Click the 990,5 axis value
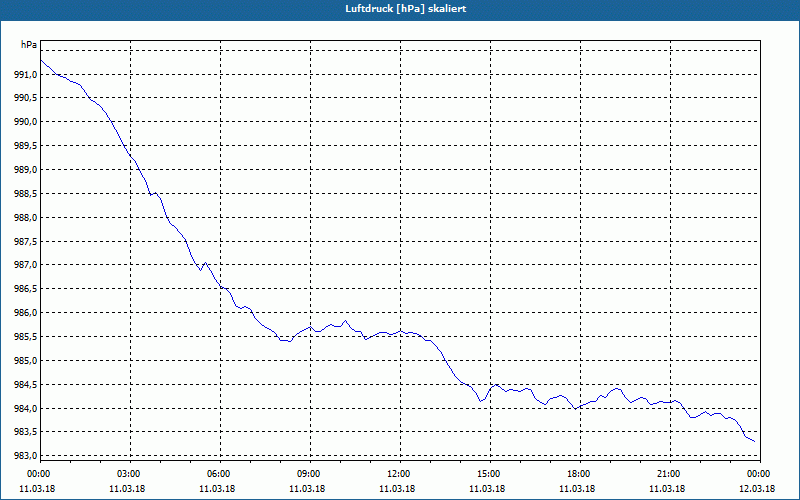Image resolution: width=800 pixels, height=500 pixels. [x=26, y=97]
